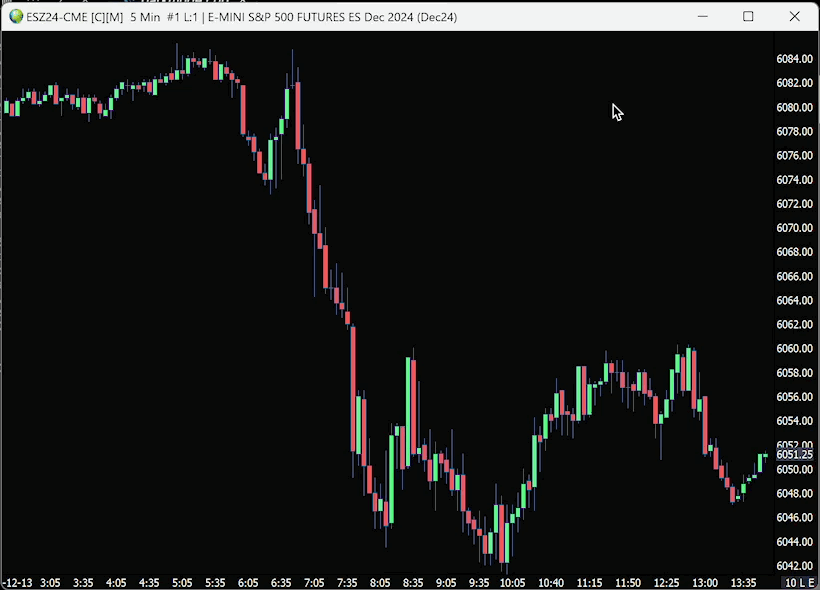Click the 6:35 time axis label
820x590 pixels.
281,583
